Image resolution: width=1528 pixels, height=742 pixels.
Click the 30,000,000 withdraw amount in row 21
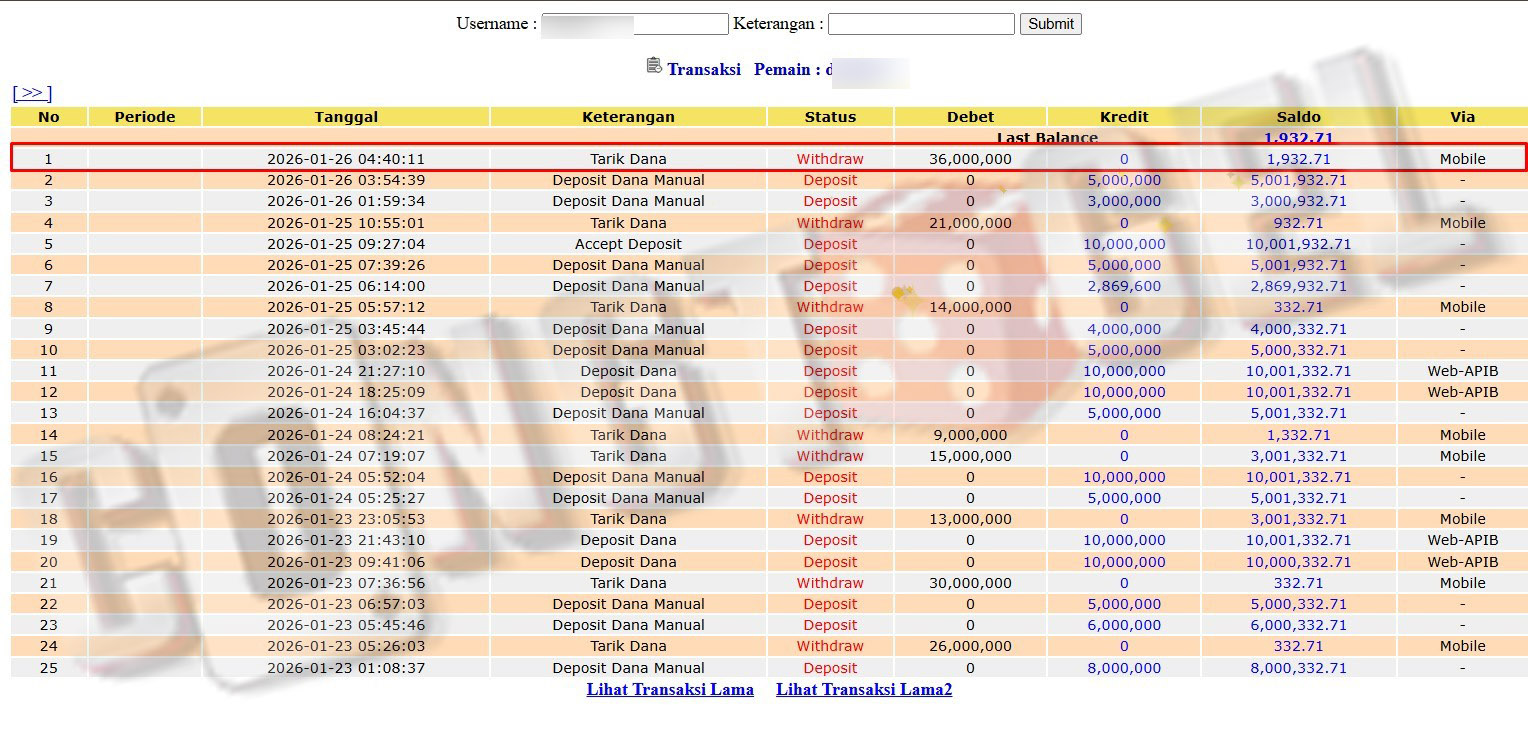tap(970, 583)
